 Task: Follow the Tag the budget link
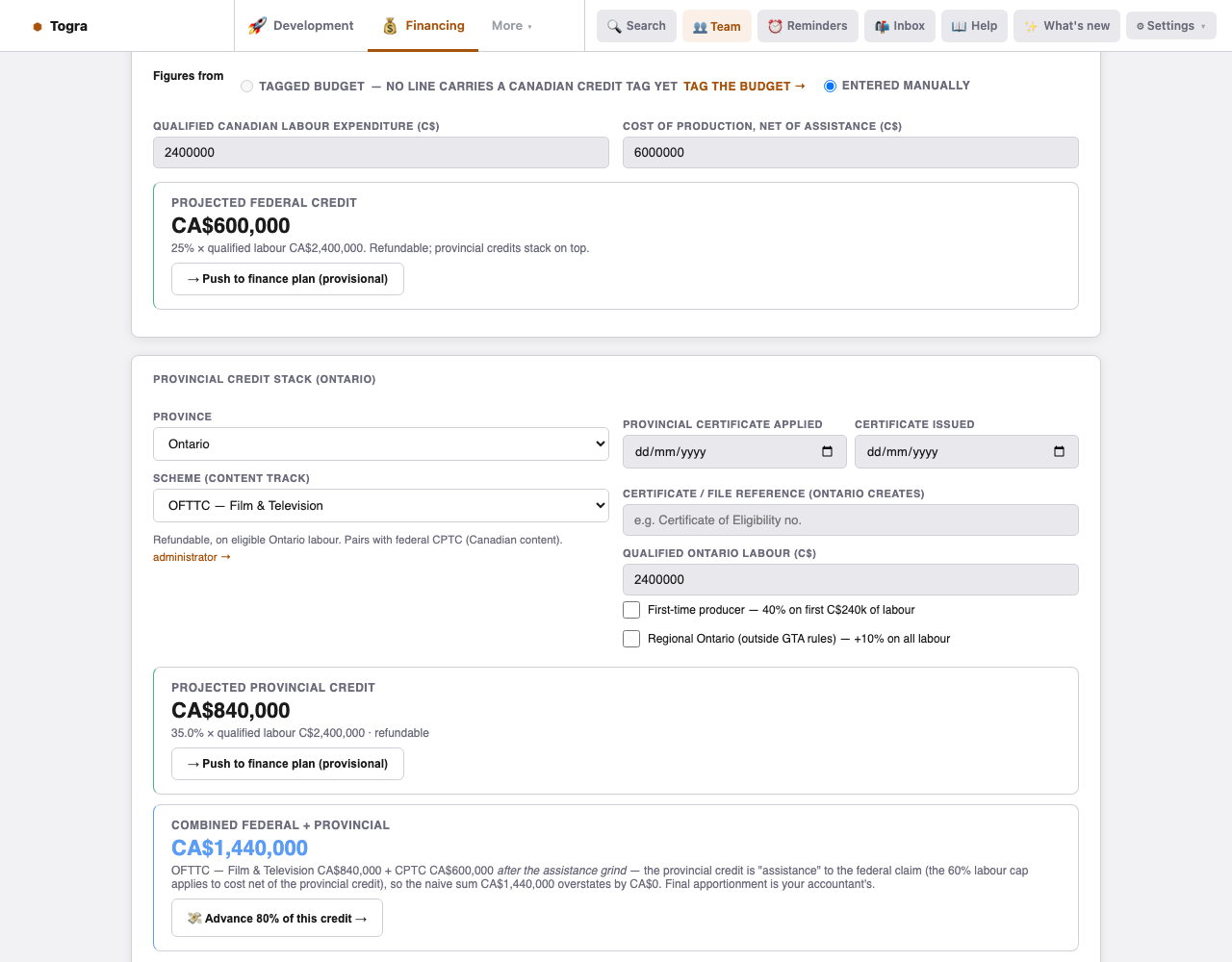pyautogui.click(x=744, y=86)
